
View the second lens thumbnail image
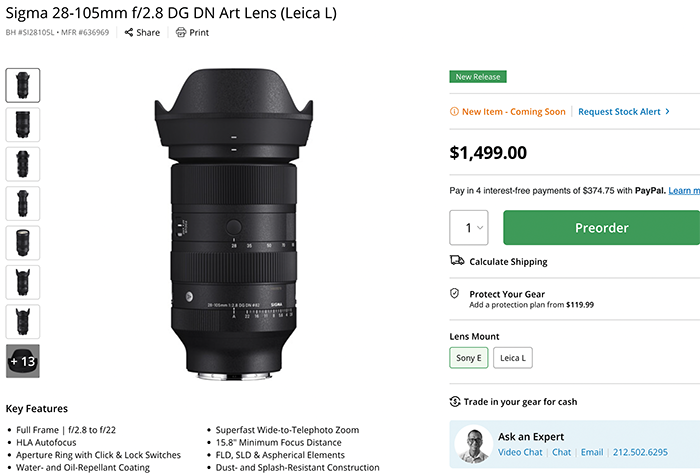[x=23, y=124]
